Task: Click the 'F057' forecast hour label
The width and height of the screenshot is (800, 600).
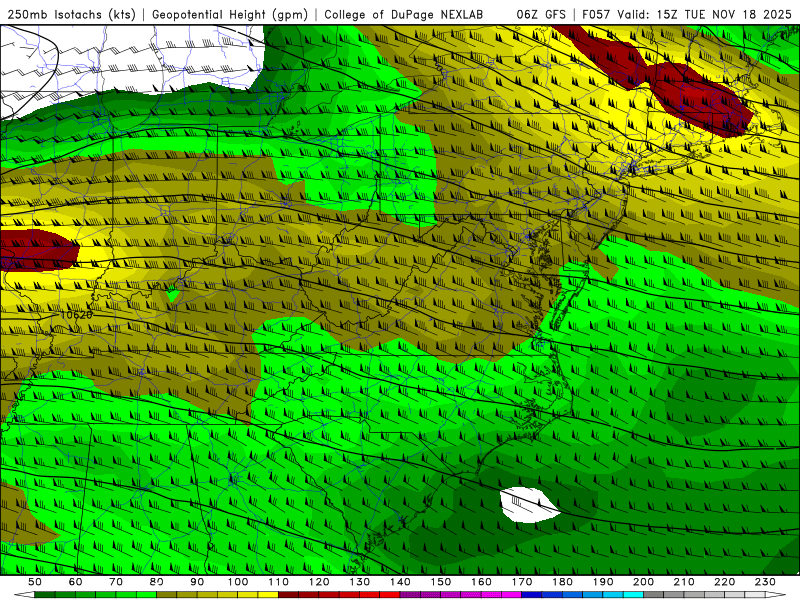Action: click(x=597, y=15)
